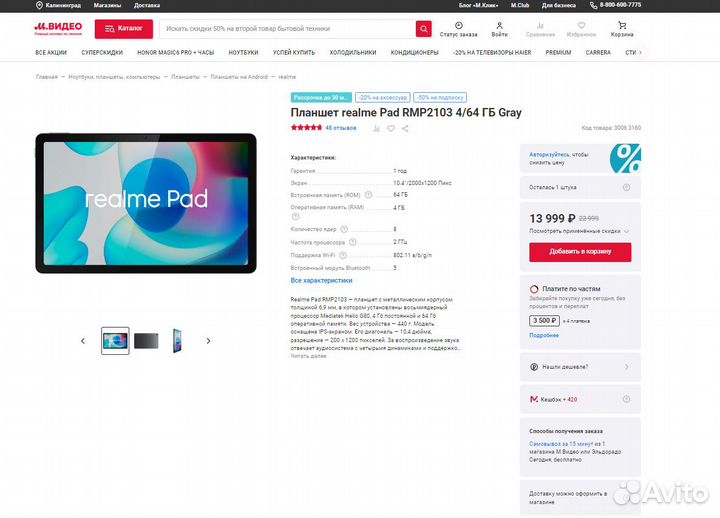The width and height of the screenshot is (720, 518).
Task: Open the cart icon (Корзина)
Action: 622,28
